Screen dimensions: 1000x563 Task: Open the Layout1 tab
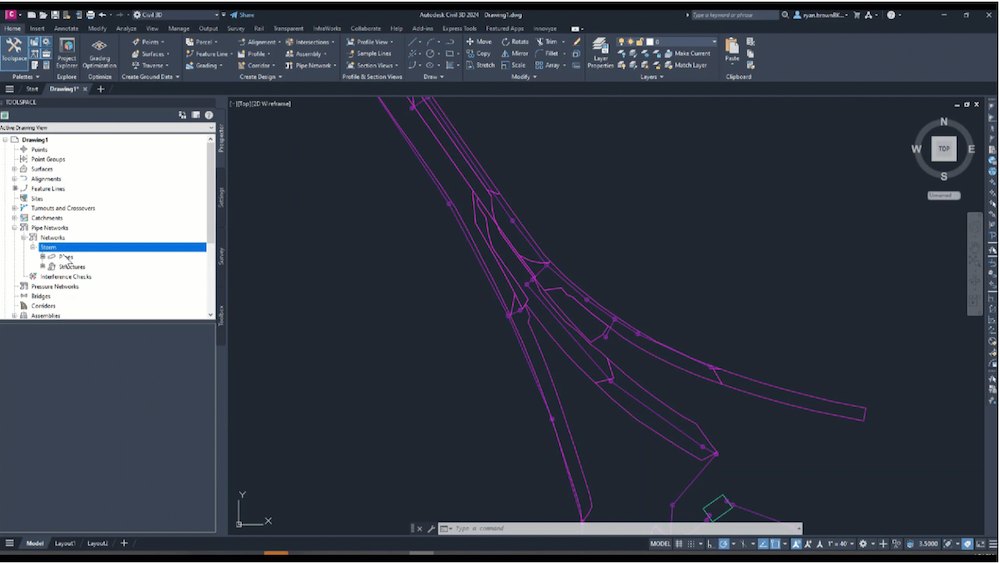click(x=65, y=543)
